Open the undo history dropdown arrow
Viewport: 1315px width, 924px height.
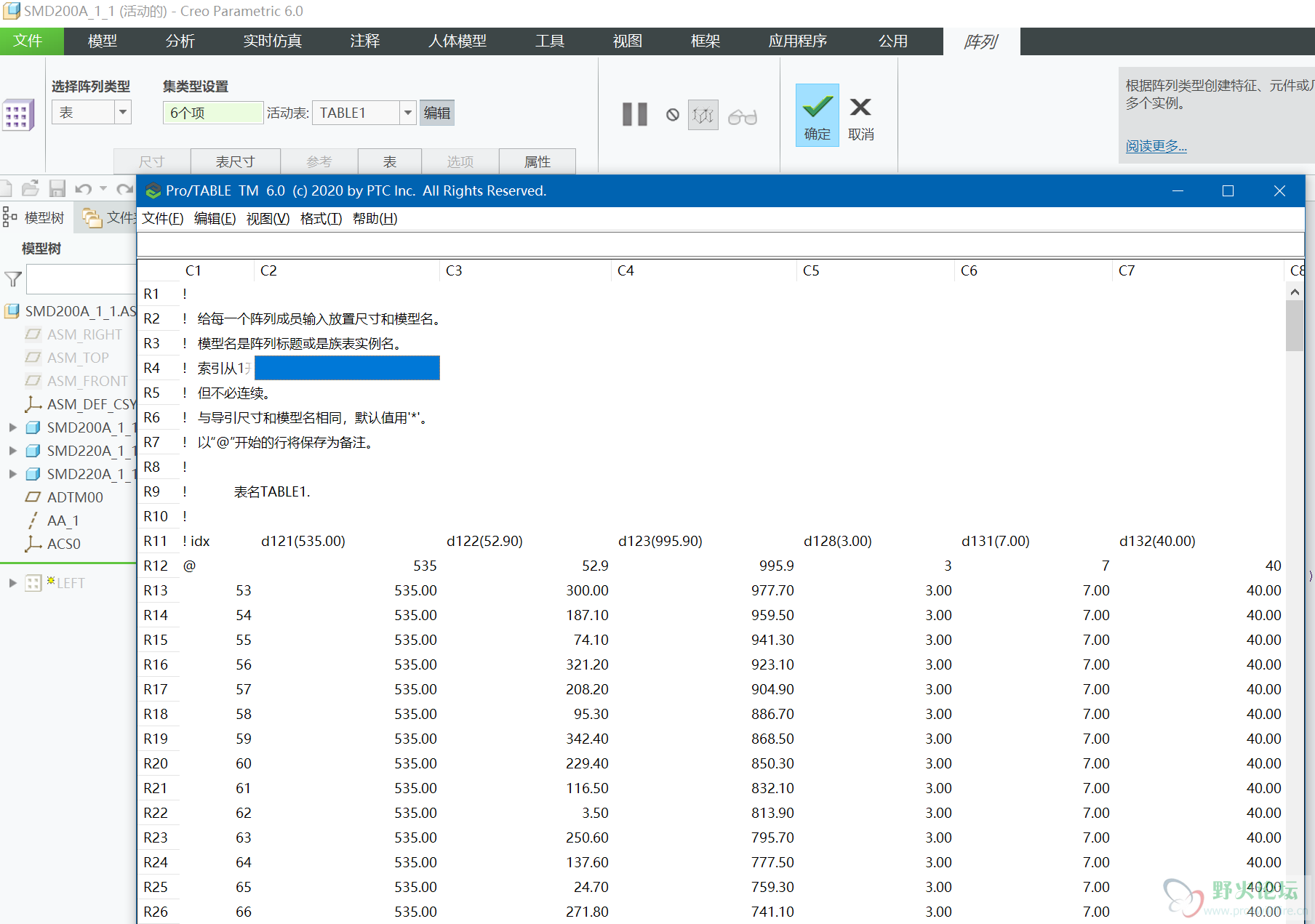(x=103, y=189)
